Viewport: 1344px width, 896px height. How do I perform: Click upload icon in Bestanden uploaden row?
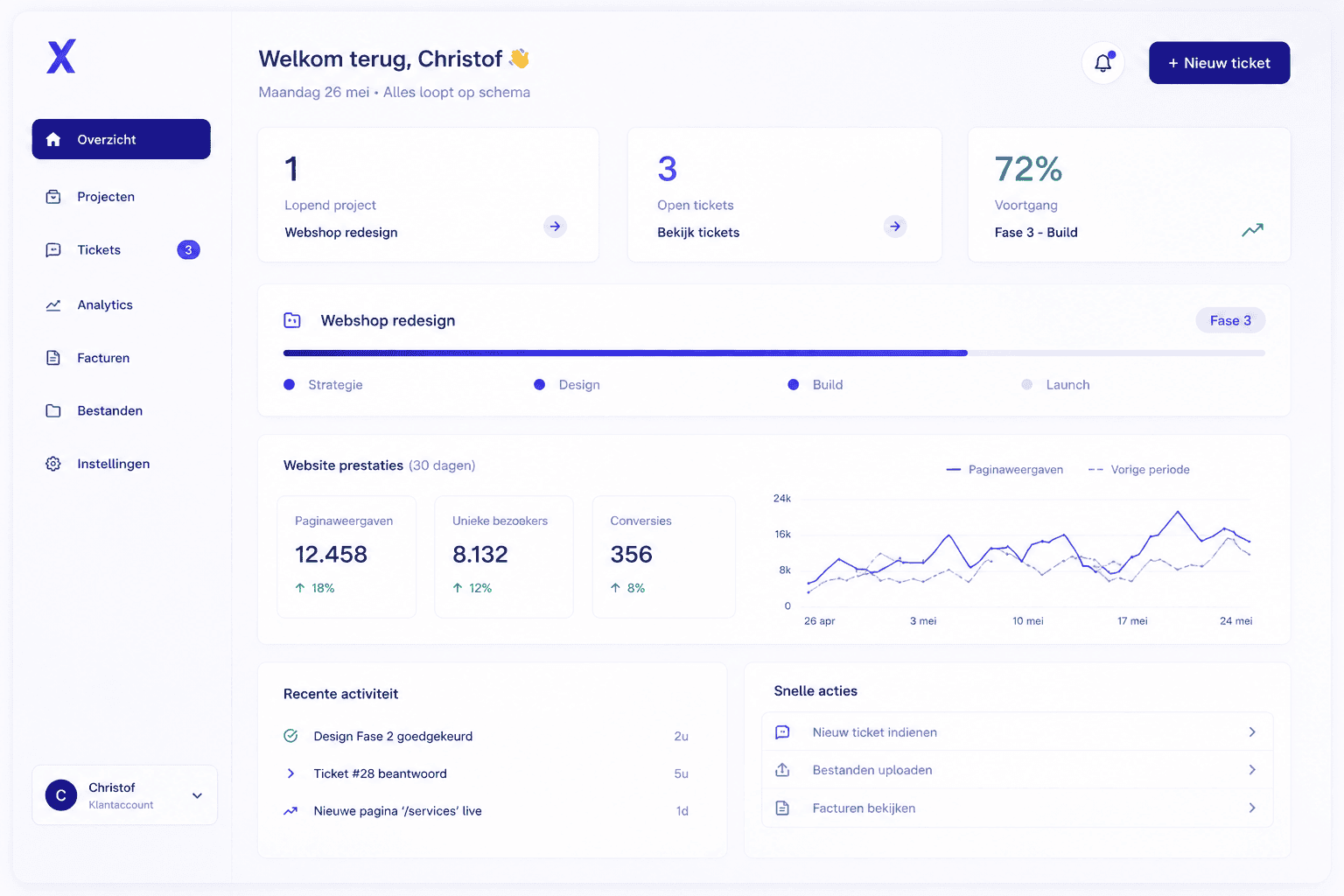pos(782,770)
